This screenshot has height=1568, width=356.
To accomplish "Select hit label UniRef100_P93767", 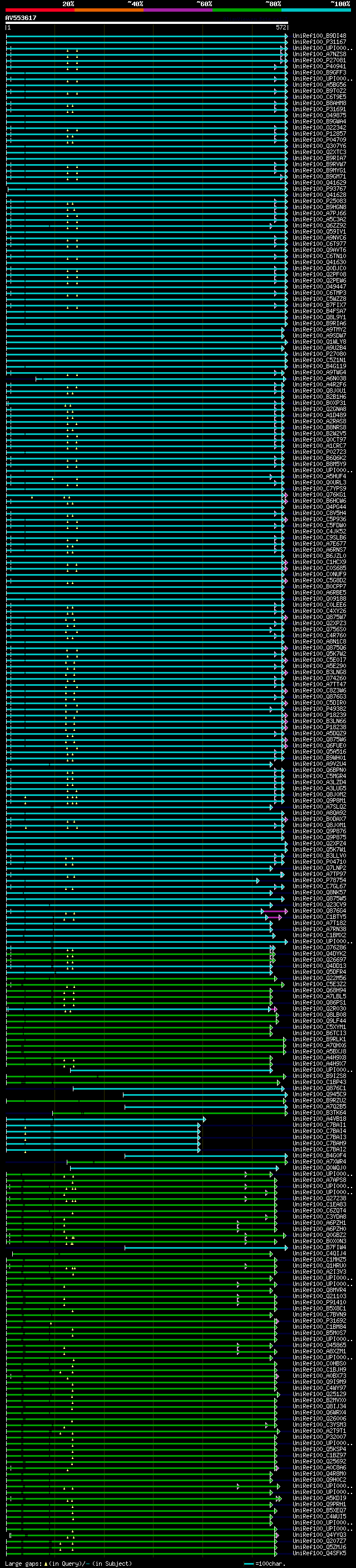I will 319,189.
